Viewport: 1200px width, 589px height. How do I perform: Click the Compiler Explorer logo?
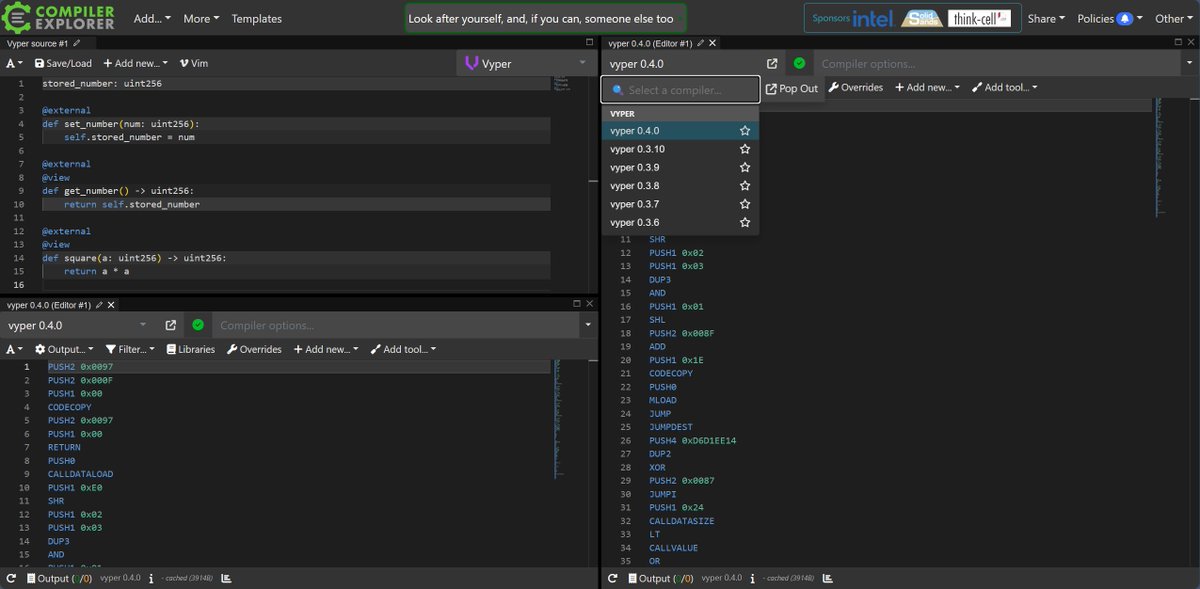(x=59, y=17)
